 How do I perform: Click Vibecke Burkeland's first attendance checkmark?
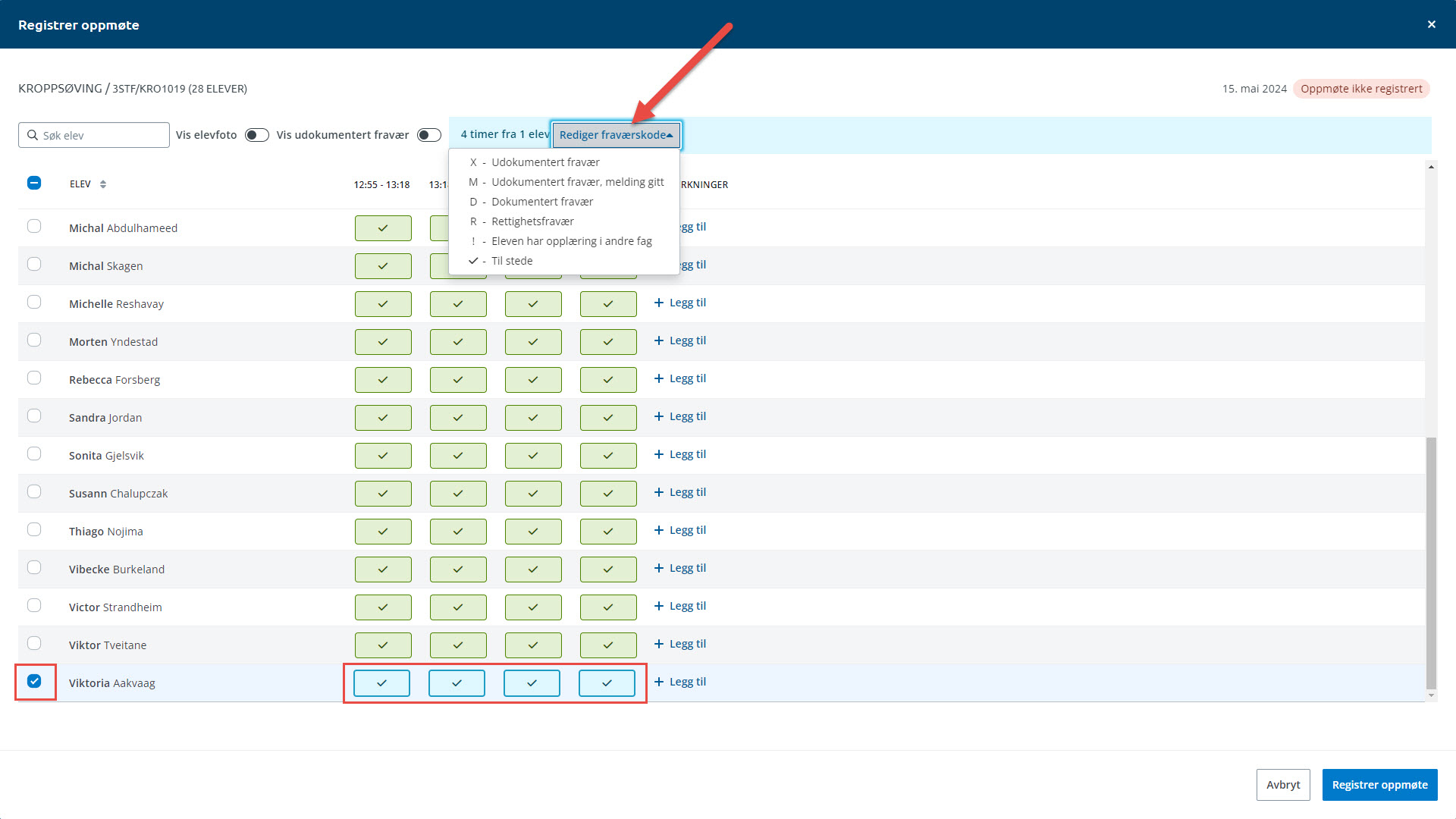[x=383, y=570]
